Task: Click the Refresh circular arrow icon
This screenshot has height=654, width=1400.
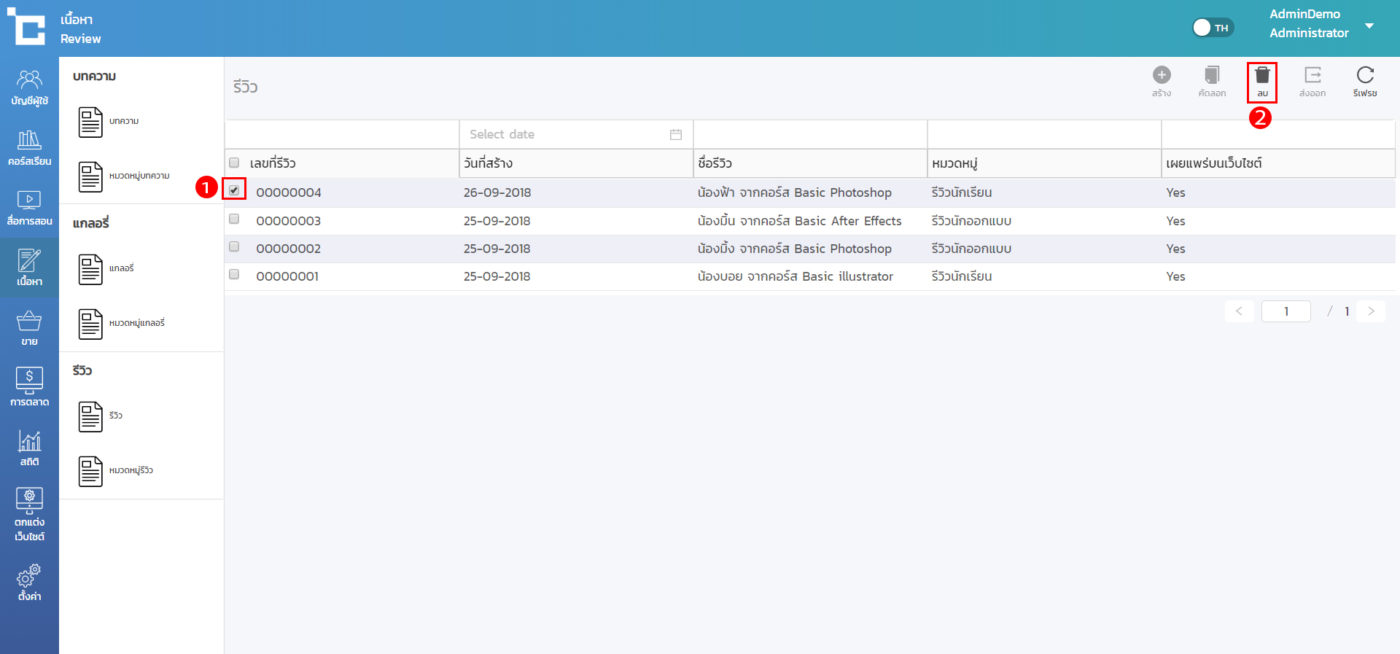Action: 1364,76
